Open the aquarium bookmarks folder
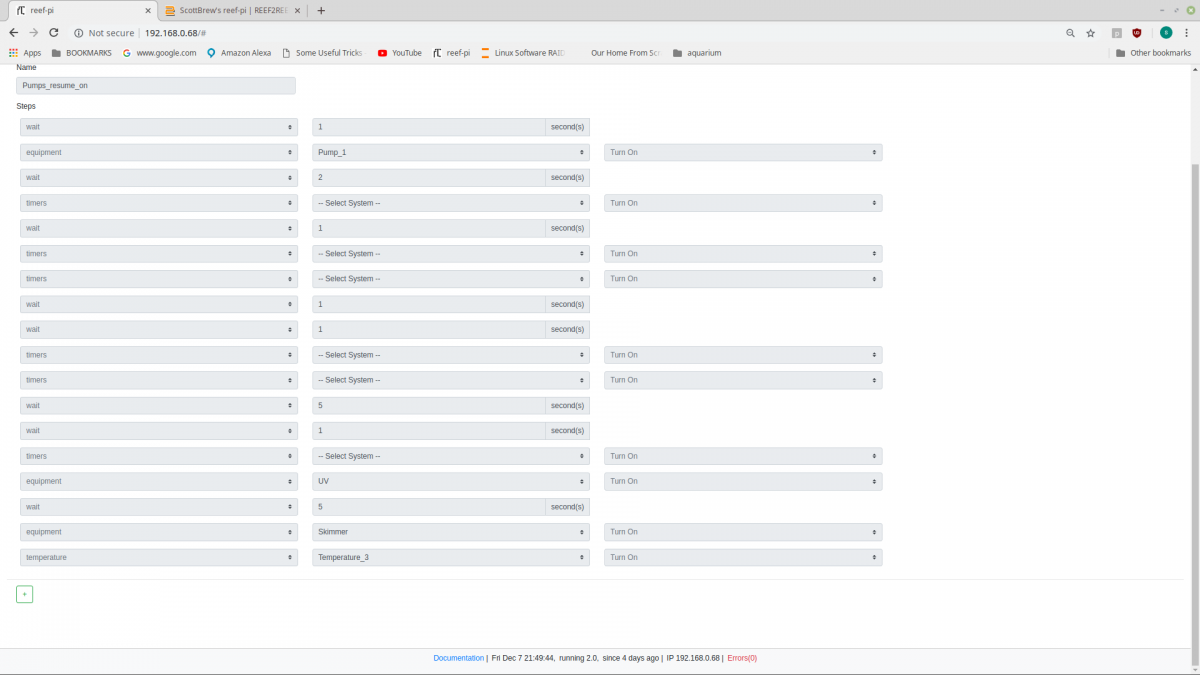The width and height of the screenshot is (1200, 675). pyautogui.click(x=697, y=53)
